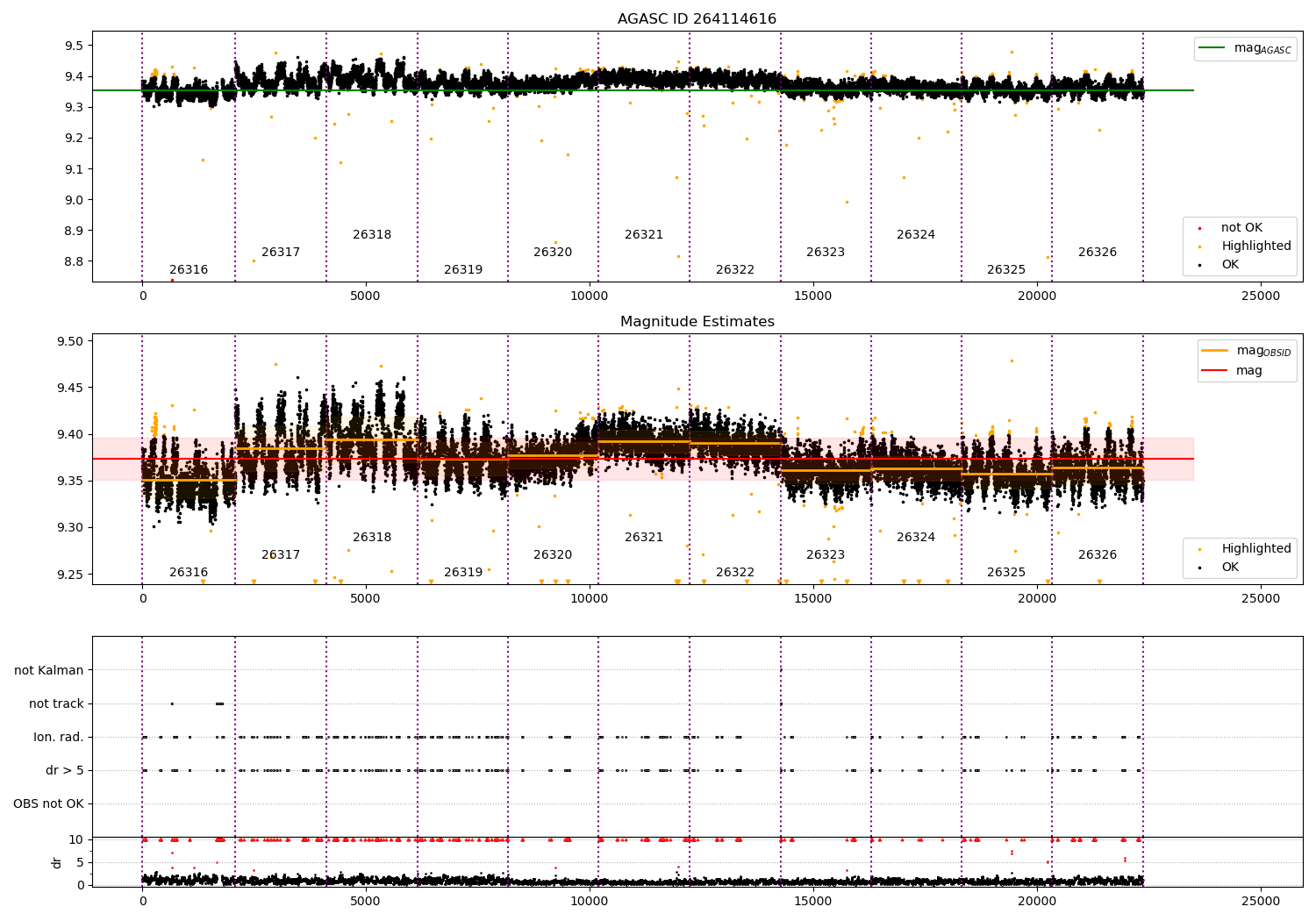
Task: Click the 'Ion. rad.' axis label
Action: (x=59, y=737)
